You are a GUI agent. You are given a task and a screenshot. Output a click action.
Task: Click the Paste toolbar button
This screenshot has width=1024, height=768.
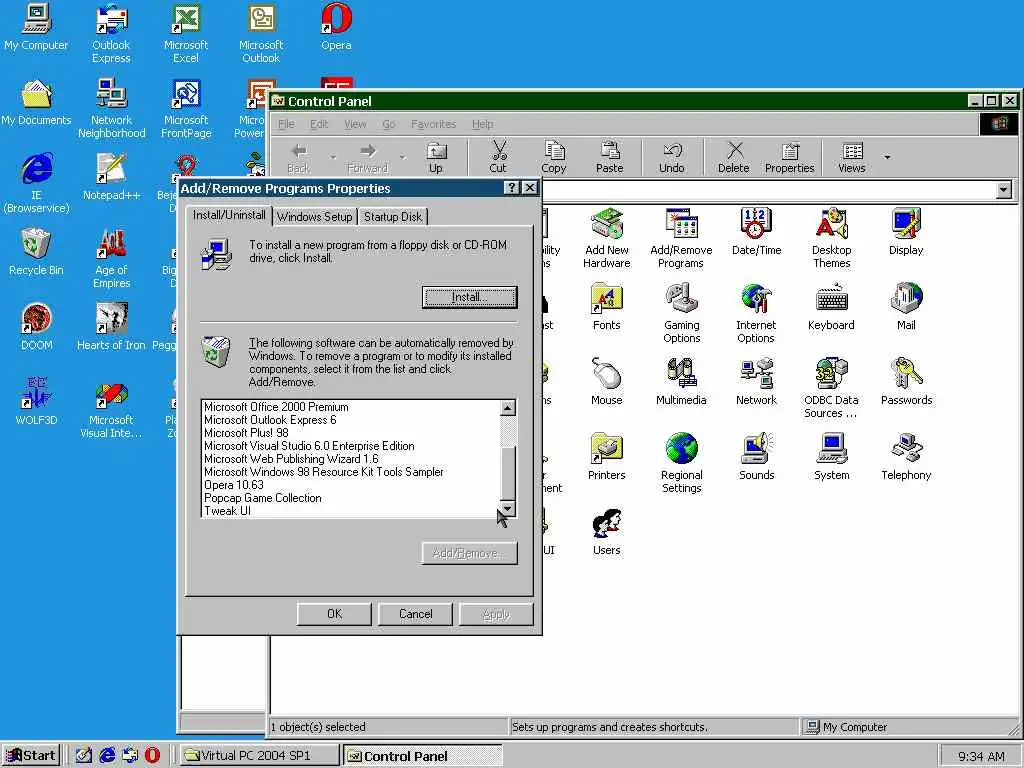(x=609, y=158)
